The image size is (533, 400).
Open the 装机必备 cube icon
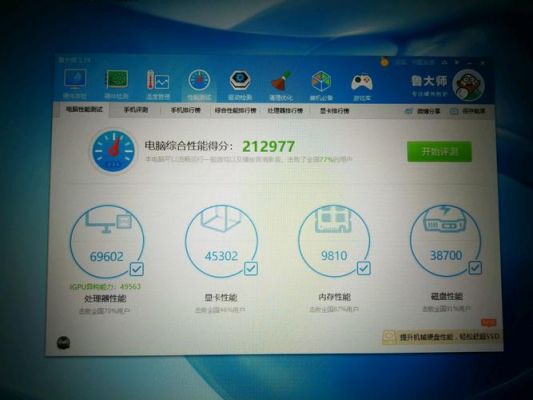click(x=321, y=82)
